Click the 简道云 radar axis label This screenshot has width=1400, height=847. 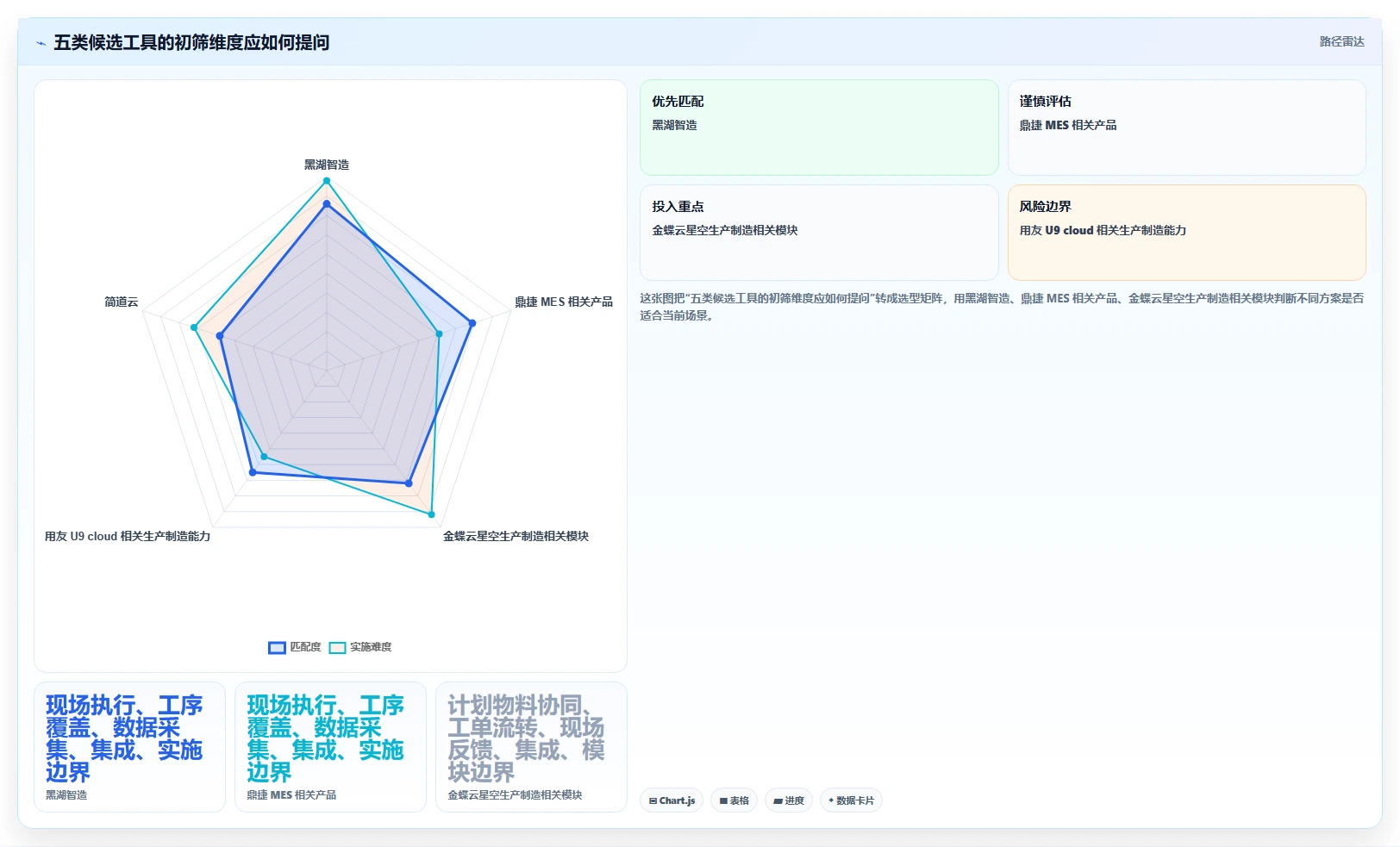point(122,302)
